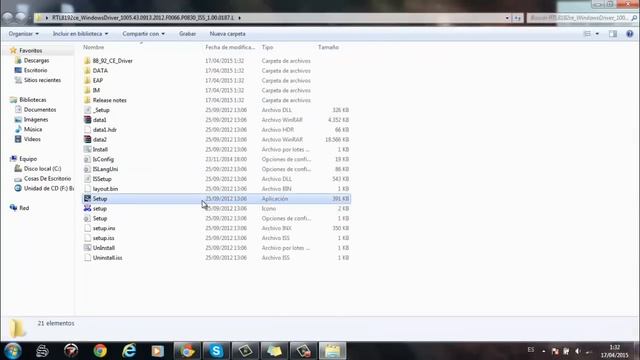Viewport: 640px width, 360px height.
Task: Select the data1.hdr file icon
Action: coord(87,130)
